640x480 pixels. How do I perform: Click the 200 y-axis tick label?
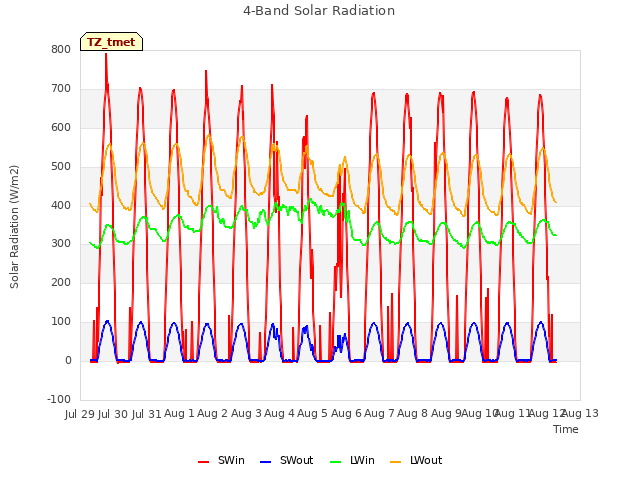click(x=61, y=282)
